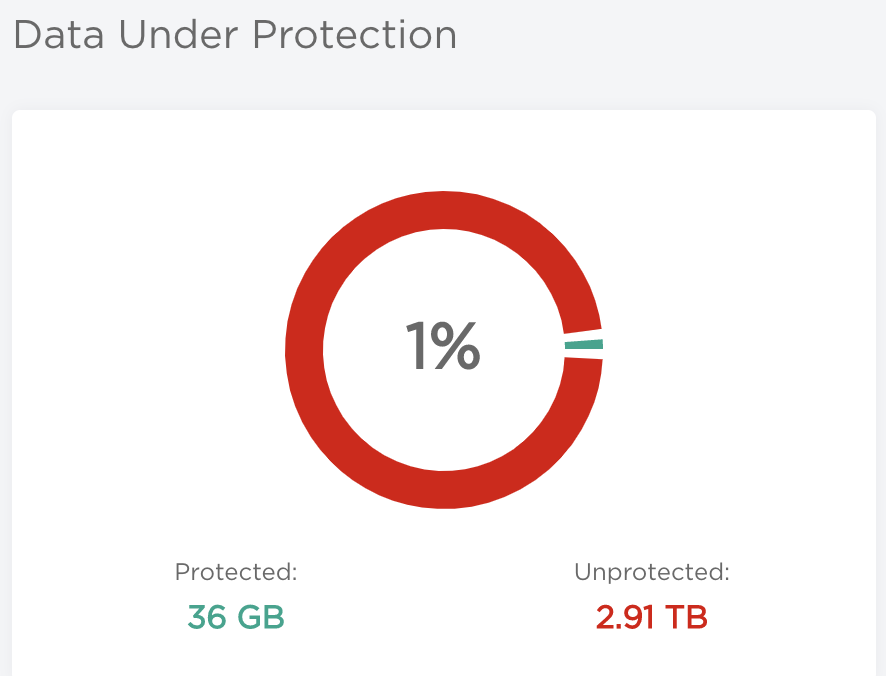886x676 pixels.
Task: Click the white gap above the green slice
Action: tap(584, 334)
